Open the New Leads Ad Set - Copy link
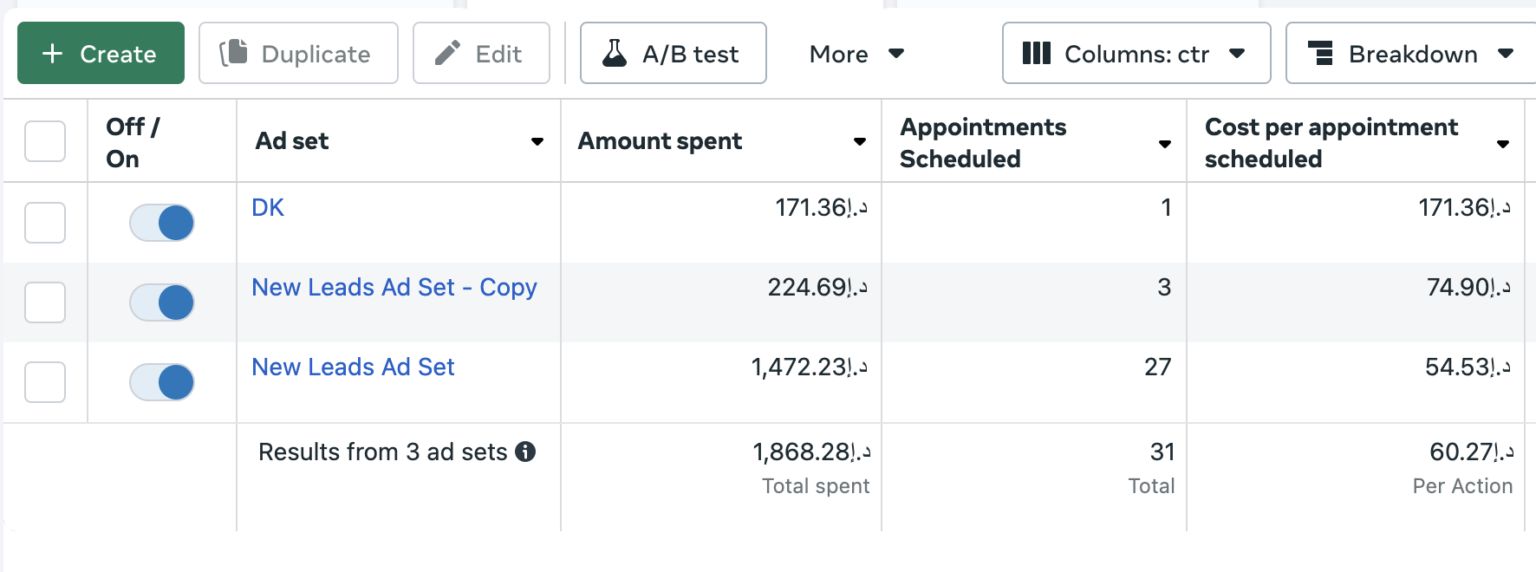Viewport: 1536px width, 572px height. [x=394, y=288]
